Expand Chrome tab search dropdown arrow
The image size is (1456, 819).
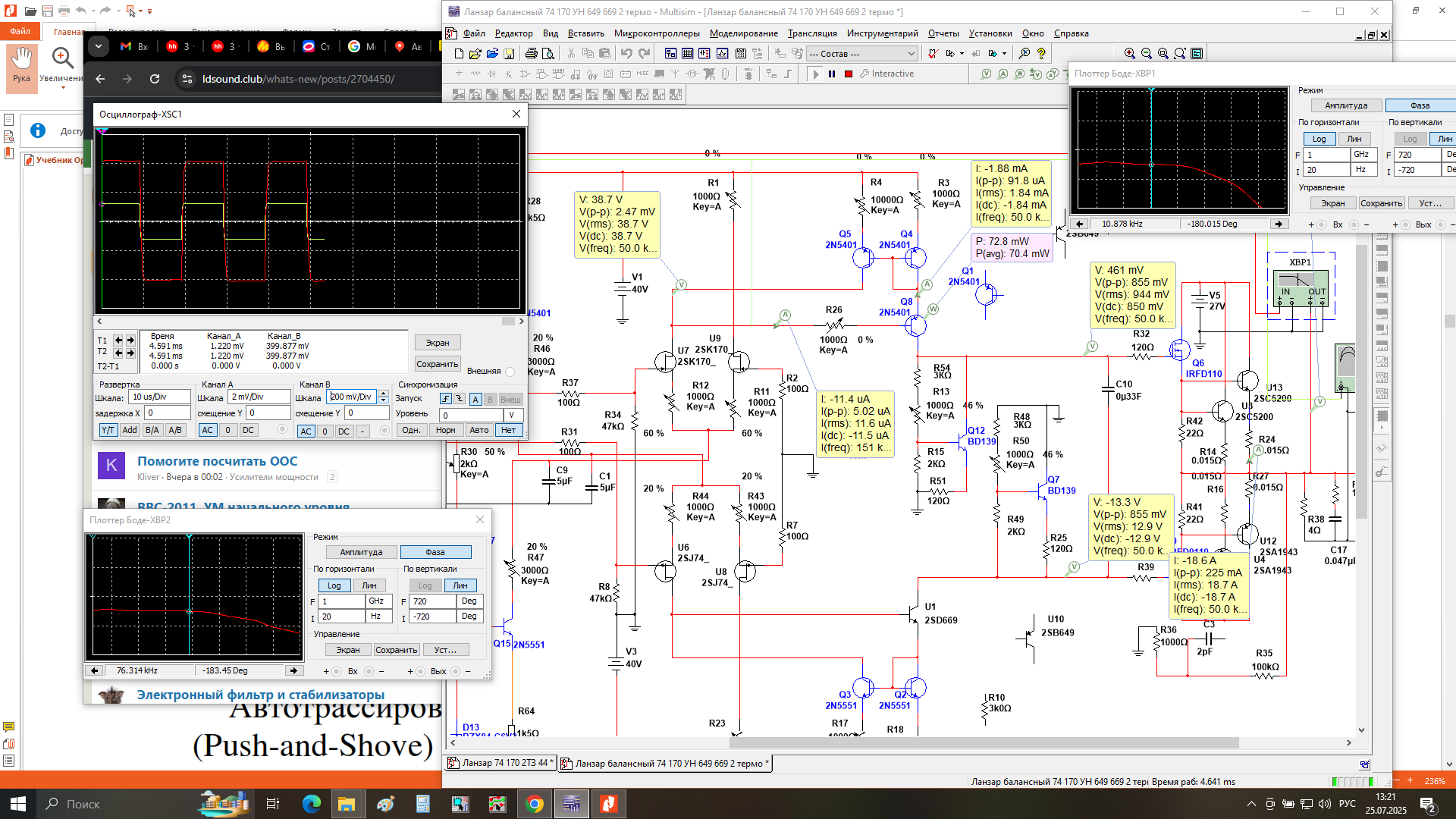pos(99,46)
